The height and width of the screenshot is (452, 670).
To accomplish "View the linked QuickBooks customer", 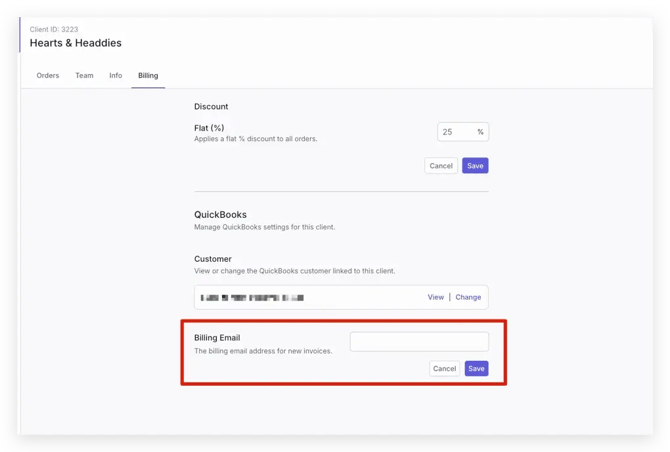I will point(436,297).
